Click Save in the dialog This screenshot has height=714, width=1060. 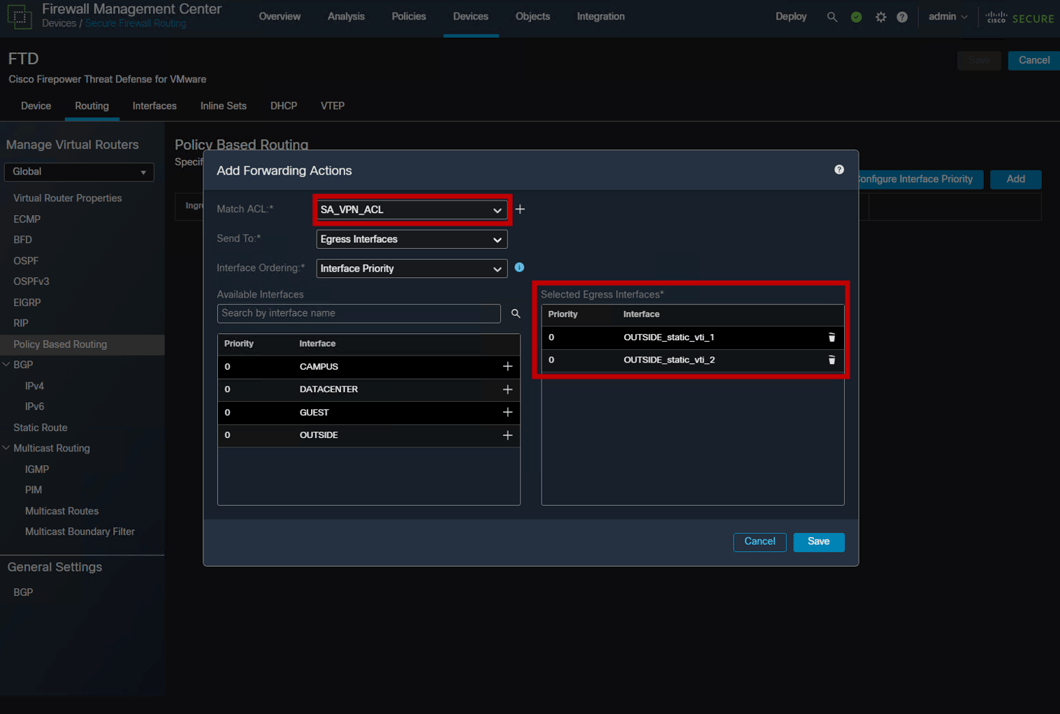[819, 542]
